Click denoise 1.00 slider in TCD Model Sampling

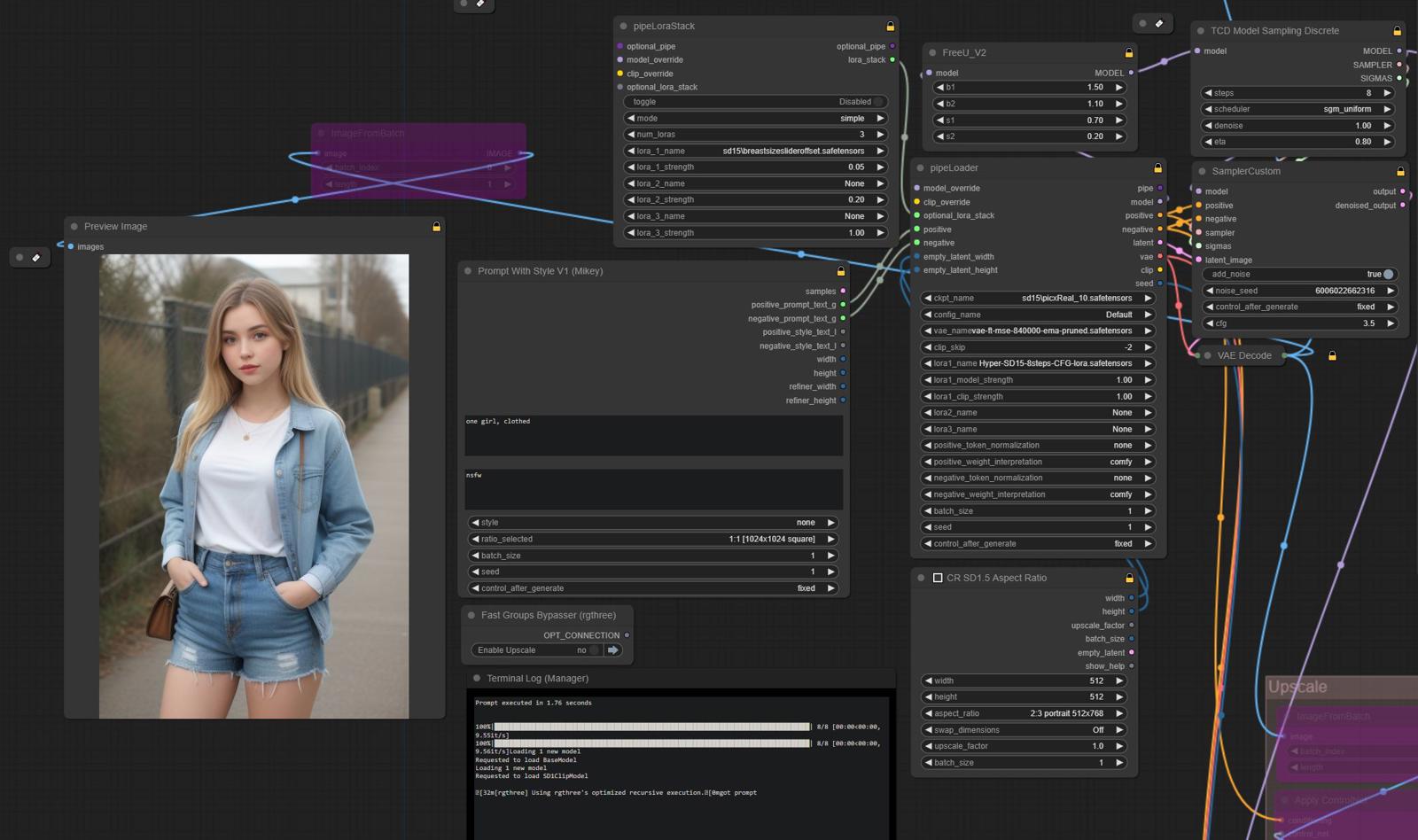tap(1297, 126)
